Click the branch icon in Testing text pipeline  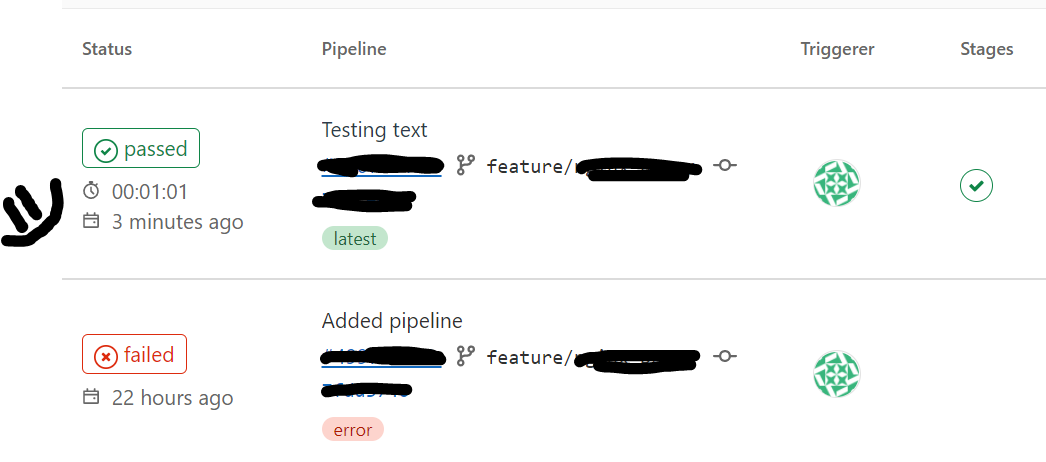(466, 165)
